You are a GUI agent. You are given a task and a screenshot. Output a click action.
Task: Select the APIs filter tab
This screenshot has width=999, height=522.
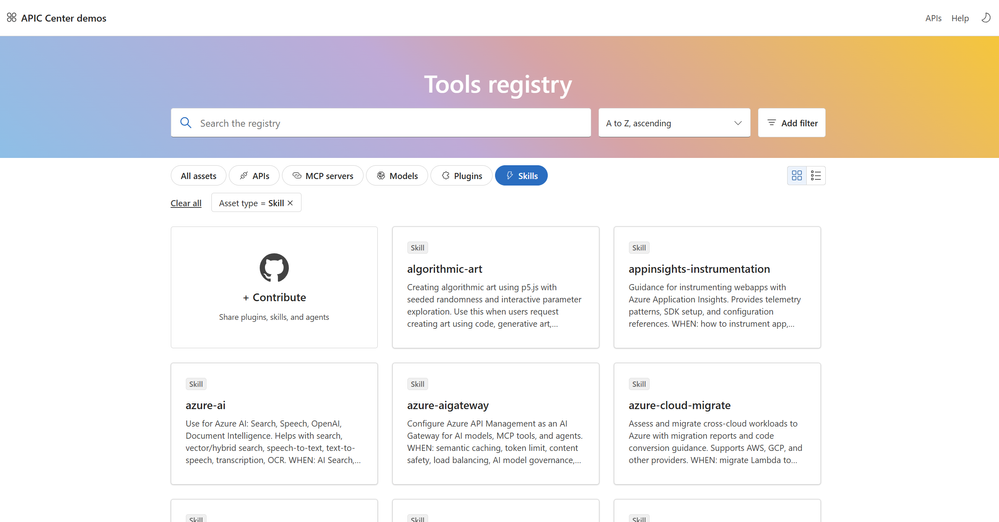[x=254, y=176]
